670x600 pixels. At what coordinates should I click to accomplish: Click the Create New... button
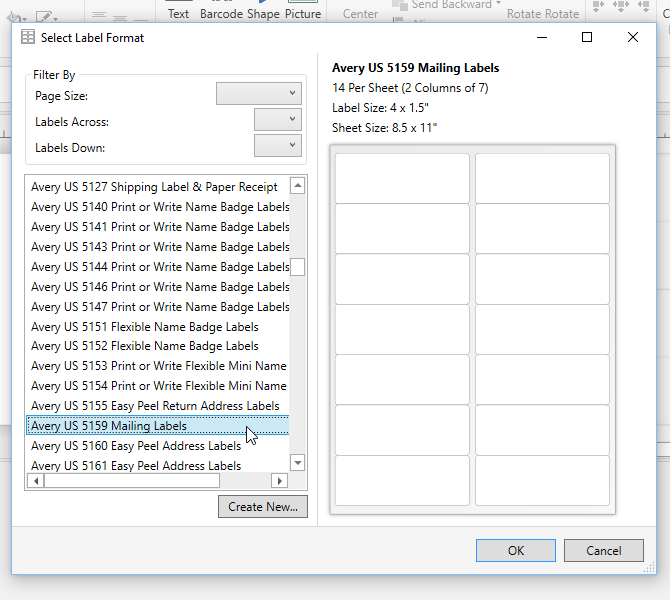263,507
